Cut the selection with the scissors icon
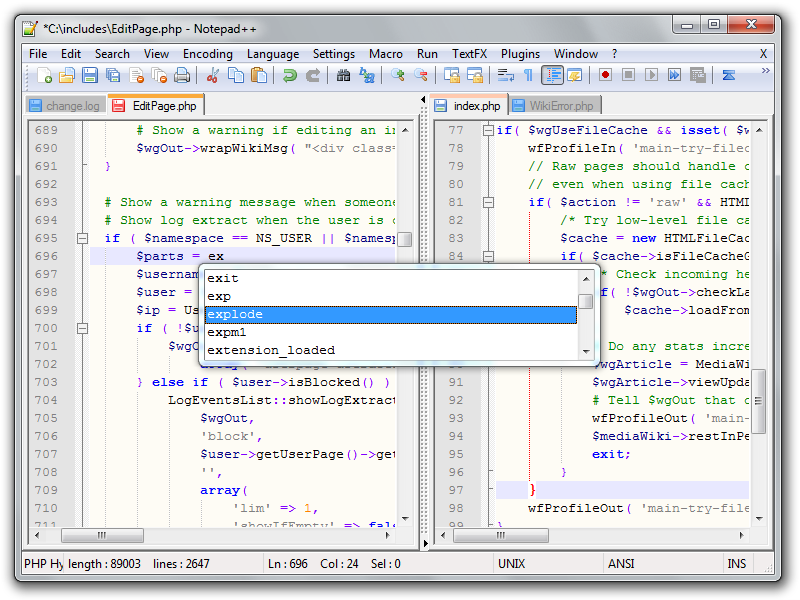Image resolution: width=800 pixels, height=600 pixels. 212,75
